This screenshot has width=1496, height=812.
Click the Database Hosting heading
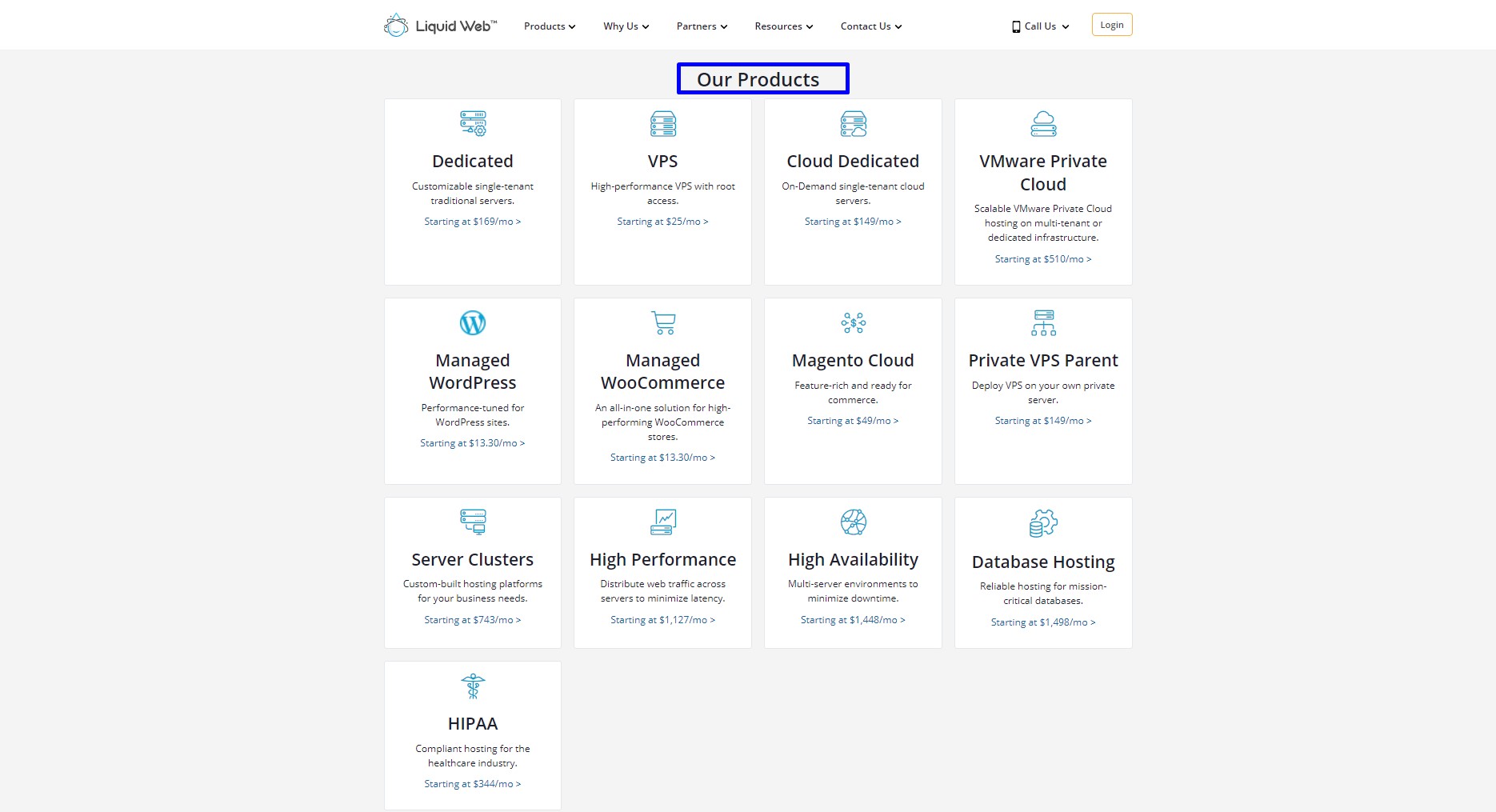(x=1043, y=562)
